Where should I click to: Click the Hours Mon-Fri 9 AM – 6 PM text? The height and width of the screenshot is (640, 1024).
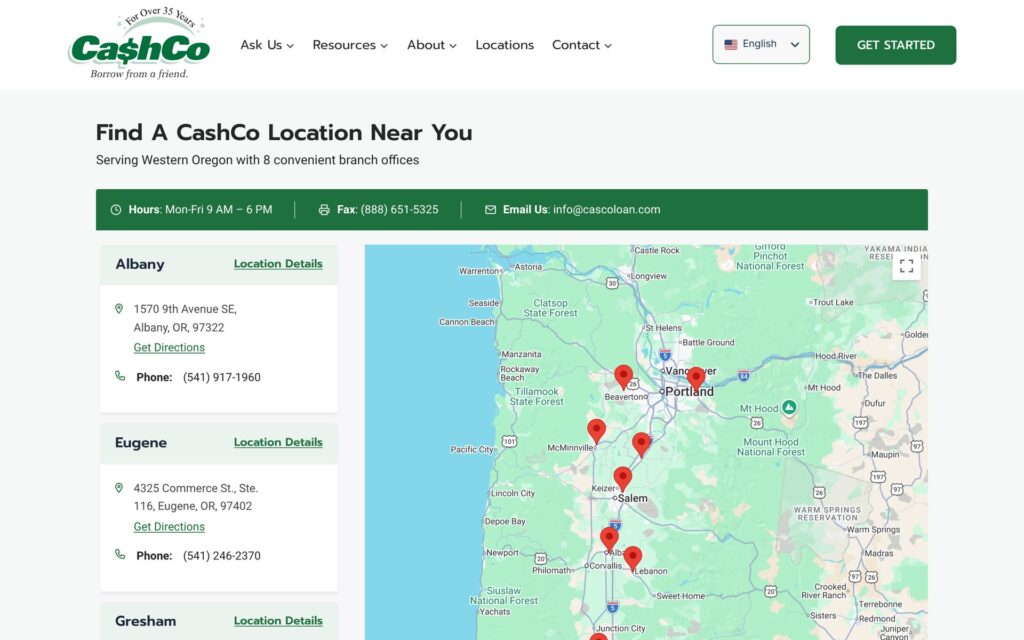[200, 210]
